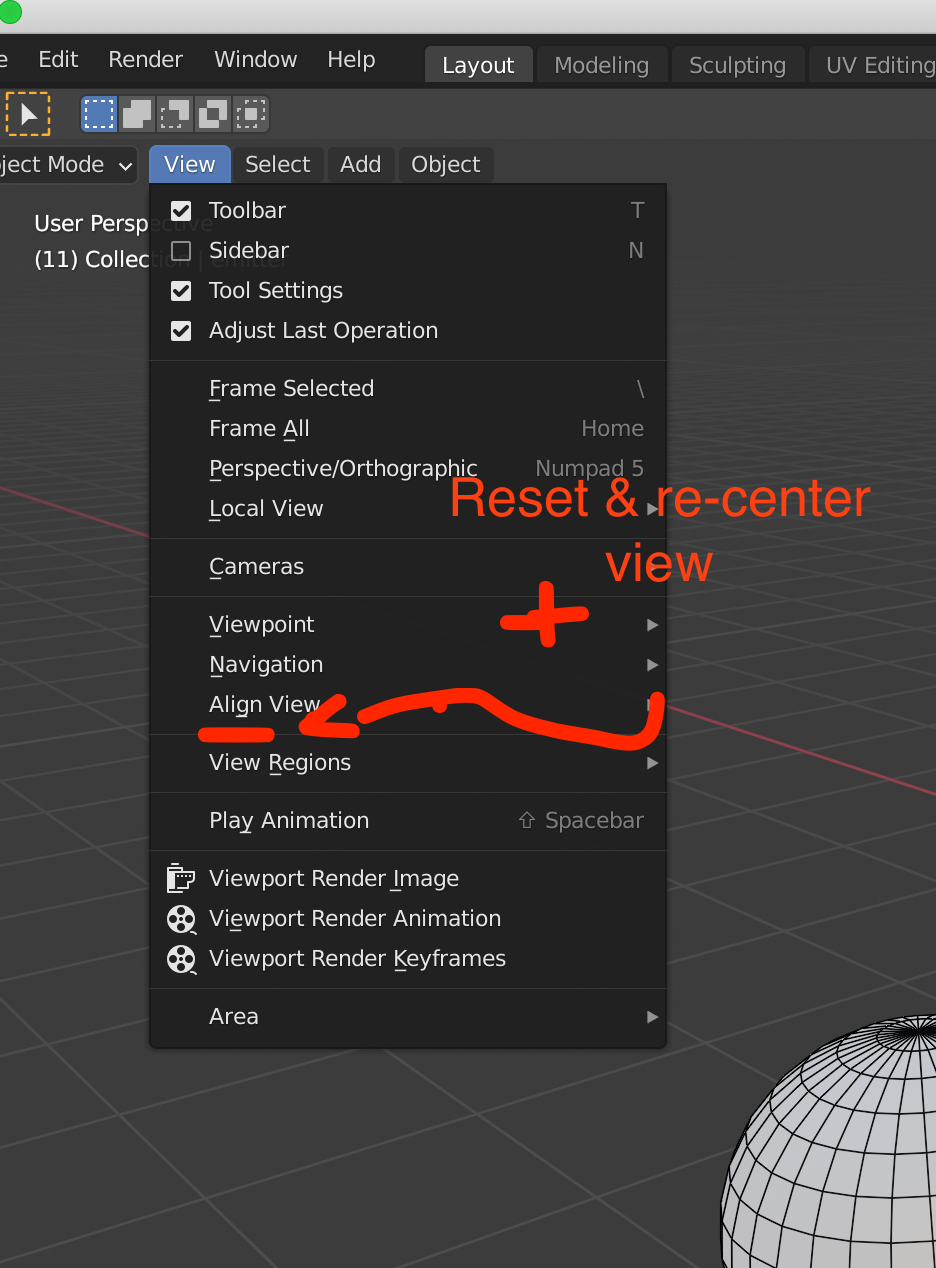Screen dimensions: 936x1268
Task: Choose the extend selection mode icon
Action: coord(136,114)
